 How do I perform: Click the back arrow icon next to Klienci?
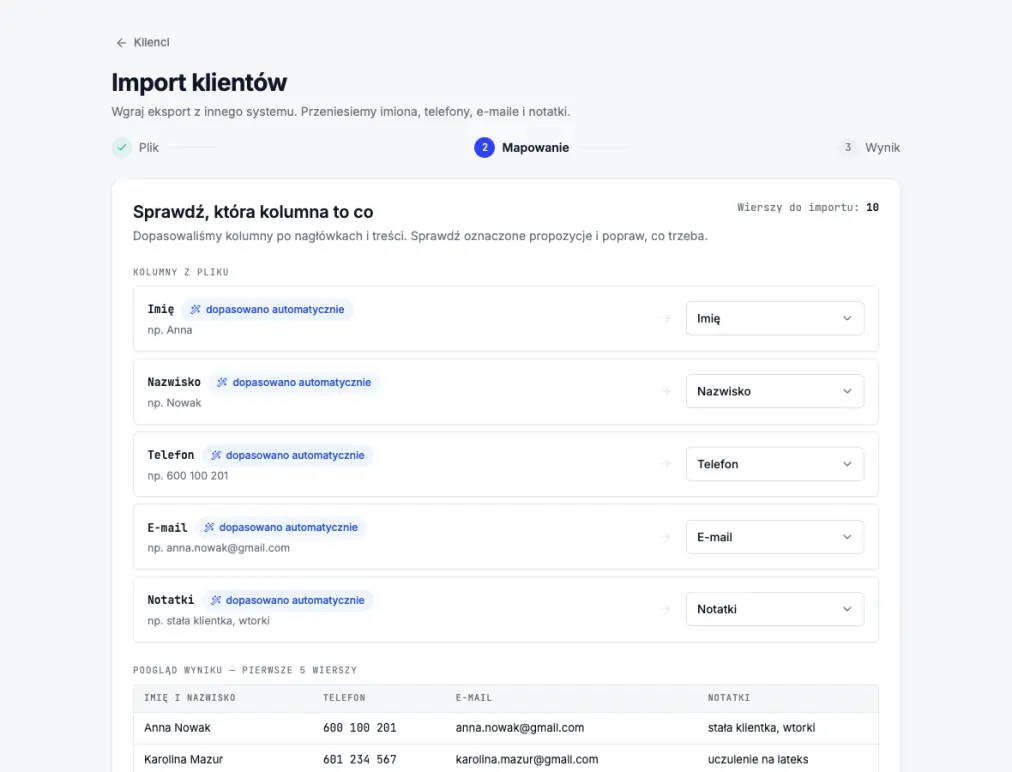point(121,43)
